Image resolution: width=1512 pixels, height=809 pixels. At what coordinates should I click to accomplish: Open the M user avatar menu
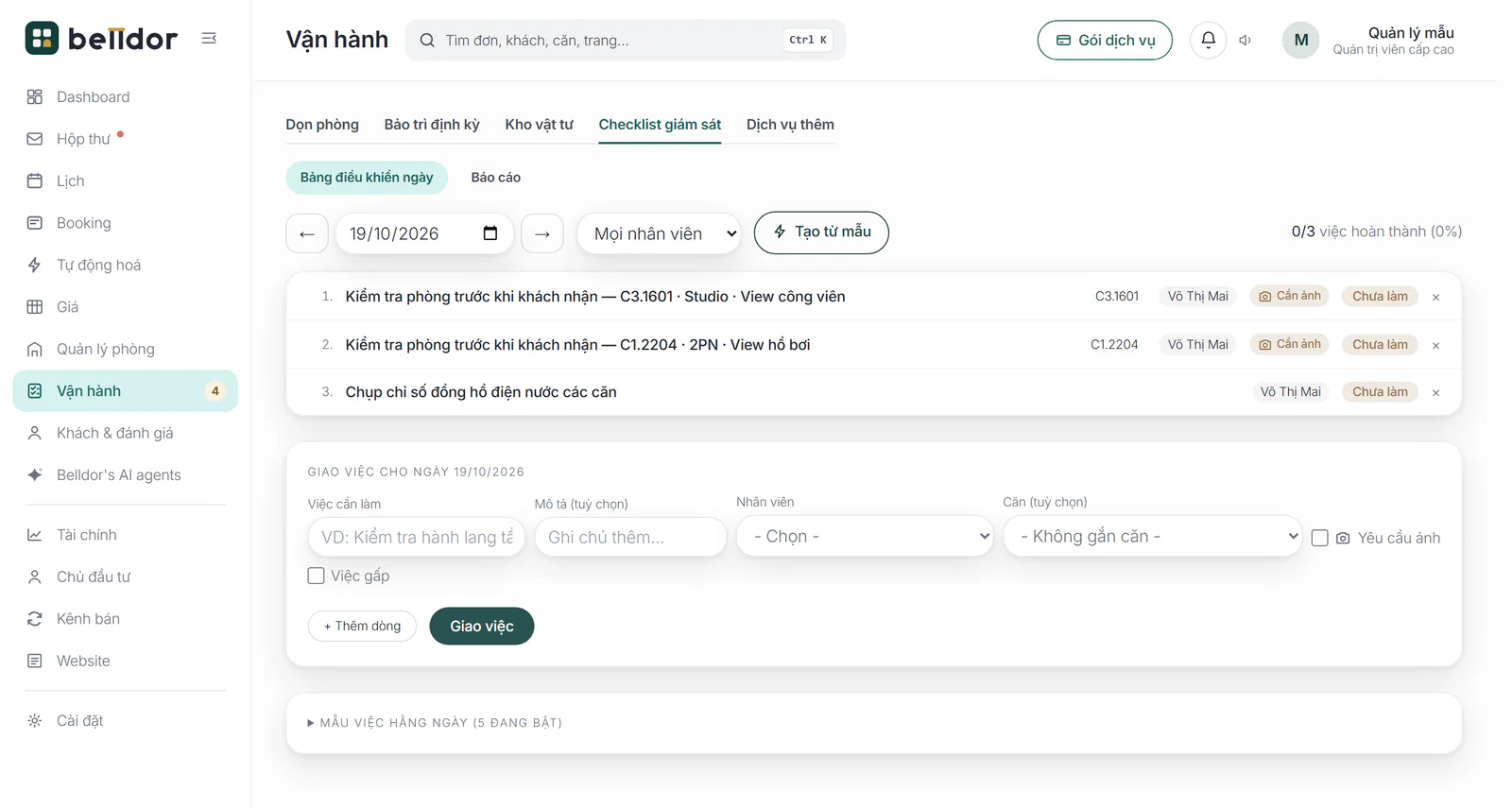1300,40
